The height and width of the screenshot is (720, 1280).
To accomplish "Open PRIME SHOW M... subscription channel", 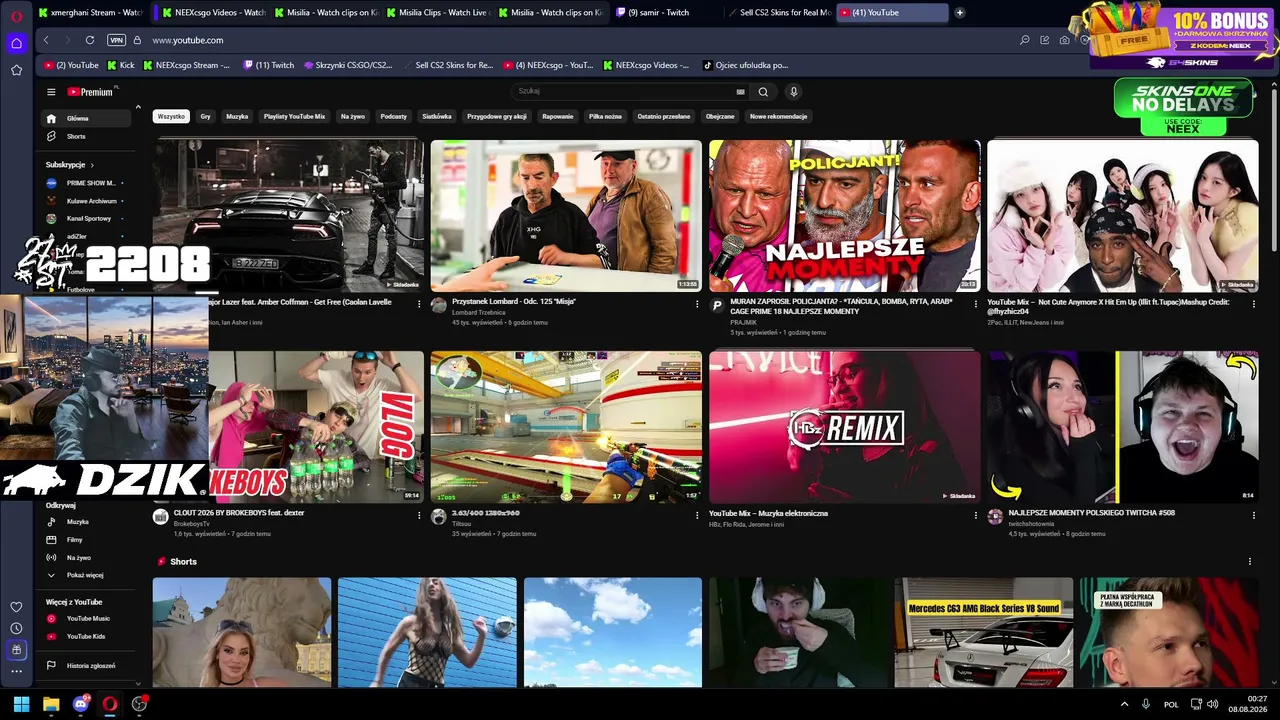I will pyautogui.click(x=87, y=183).
